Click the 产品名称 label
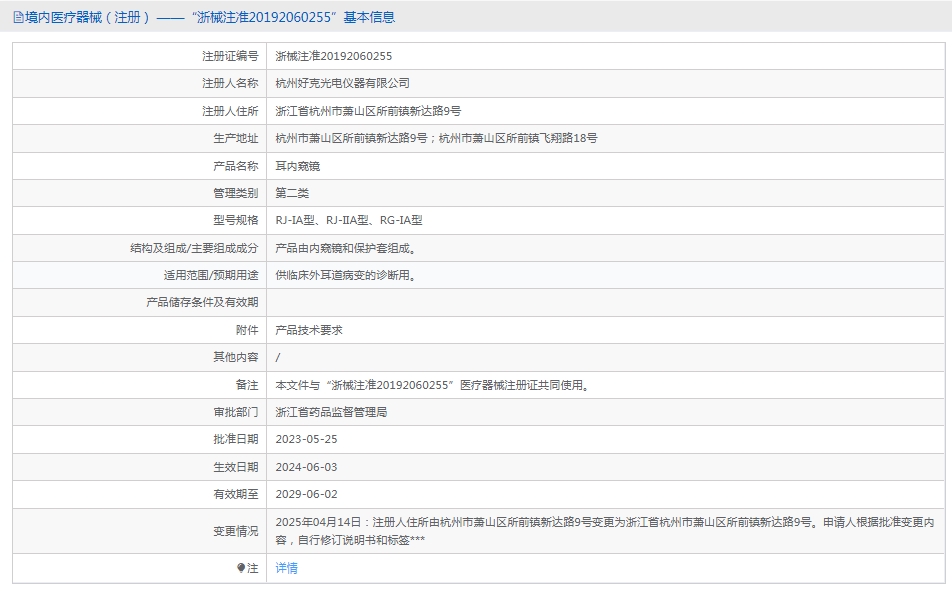 [x=236, y=166]
